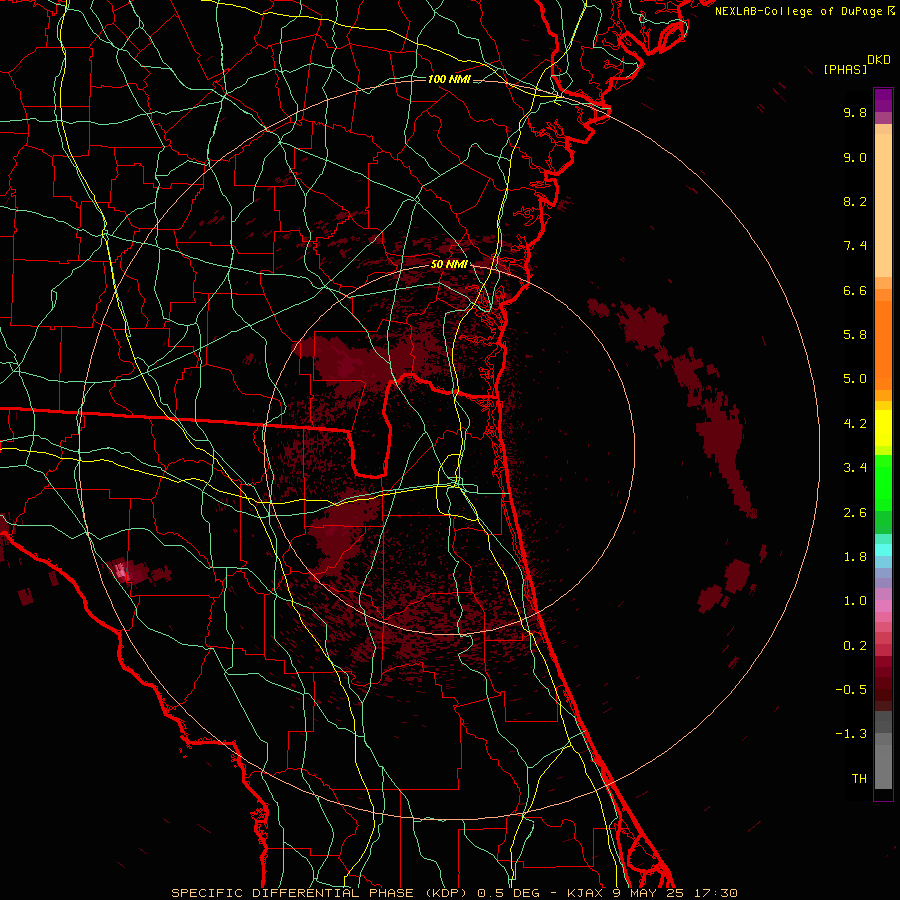The width and height of the screenshot is (900, 900).
Task: Click the TH threshold label on scale
Action: tap(859, 779)
